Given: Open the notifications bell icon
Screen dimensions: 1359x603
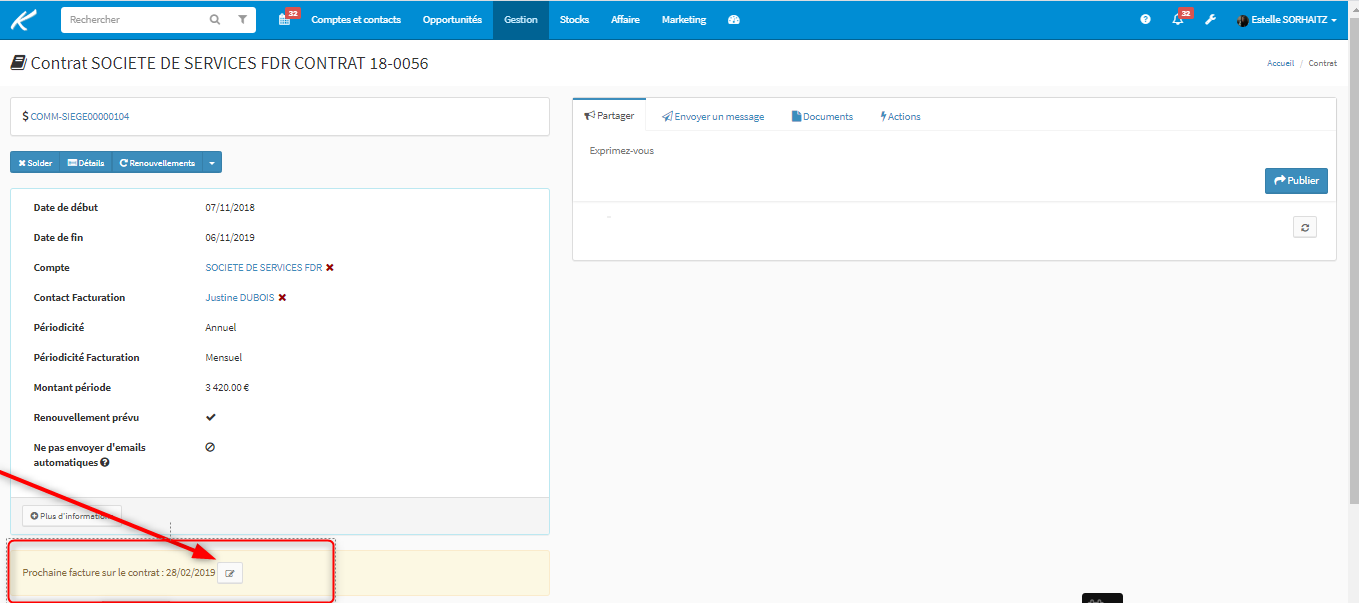Looking at the screenshot, I should pos(1178,20).
